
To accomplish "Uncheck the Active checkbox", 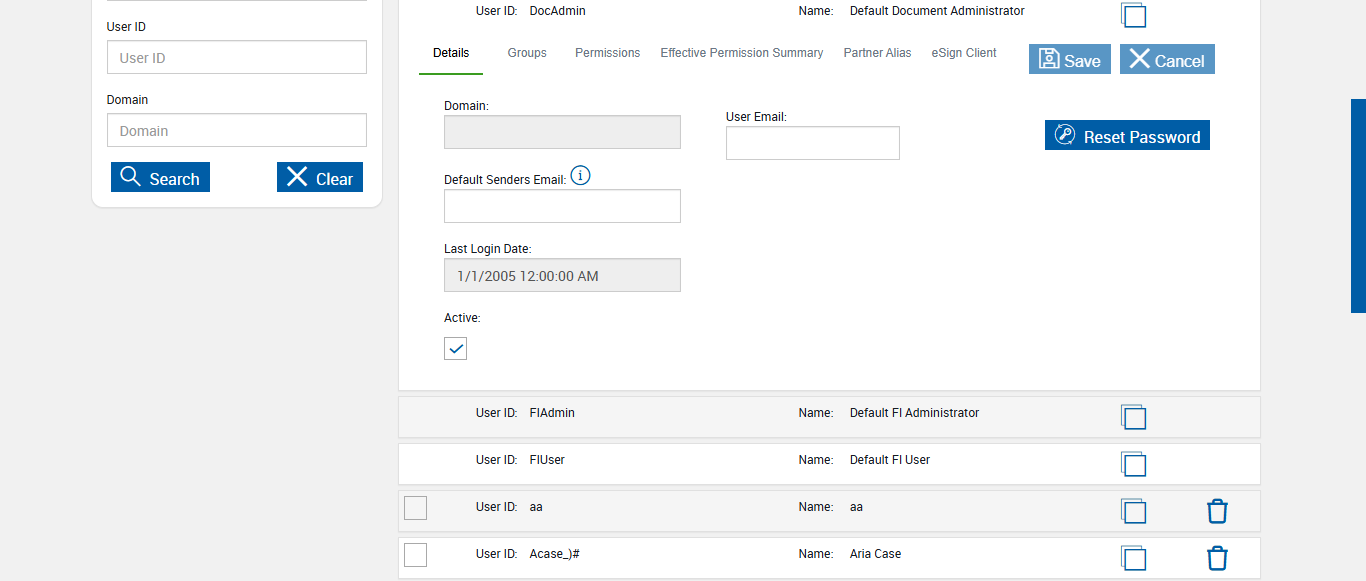I will (x=455, y=348).
